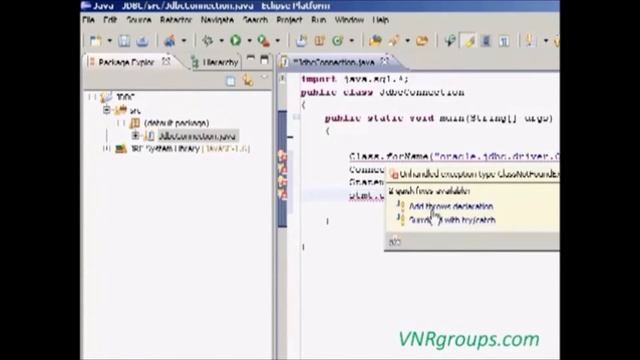Expand the JRE System Library node
640x360 pixels.
(107, 149)
